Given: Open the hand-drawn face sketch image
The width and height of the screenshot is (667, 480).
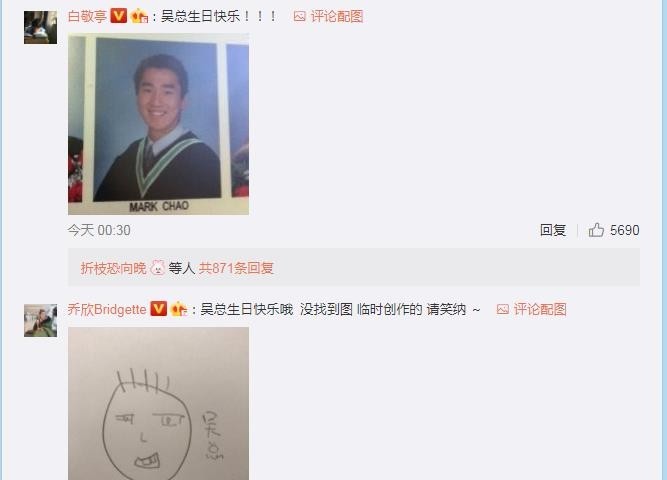Looking at the screenshot, I should click(158, 403).
